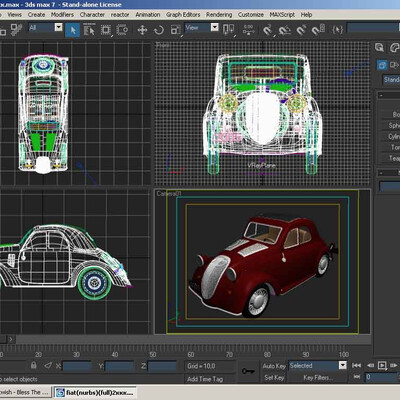The width and height of the screenshot is (400, 400).
Task: Open the Animation menu
Action: tap(148, 15)
